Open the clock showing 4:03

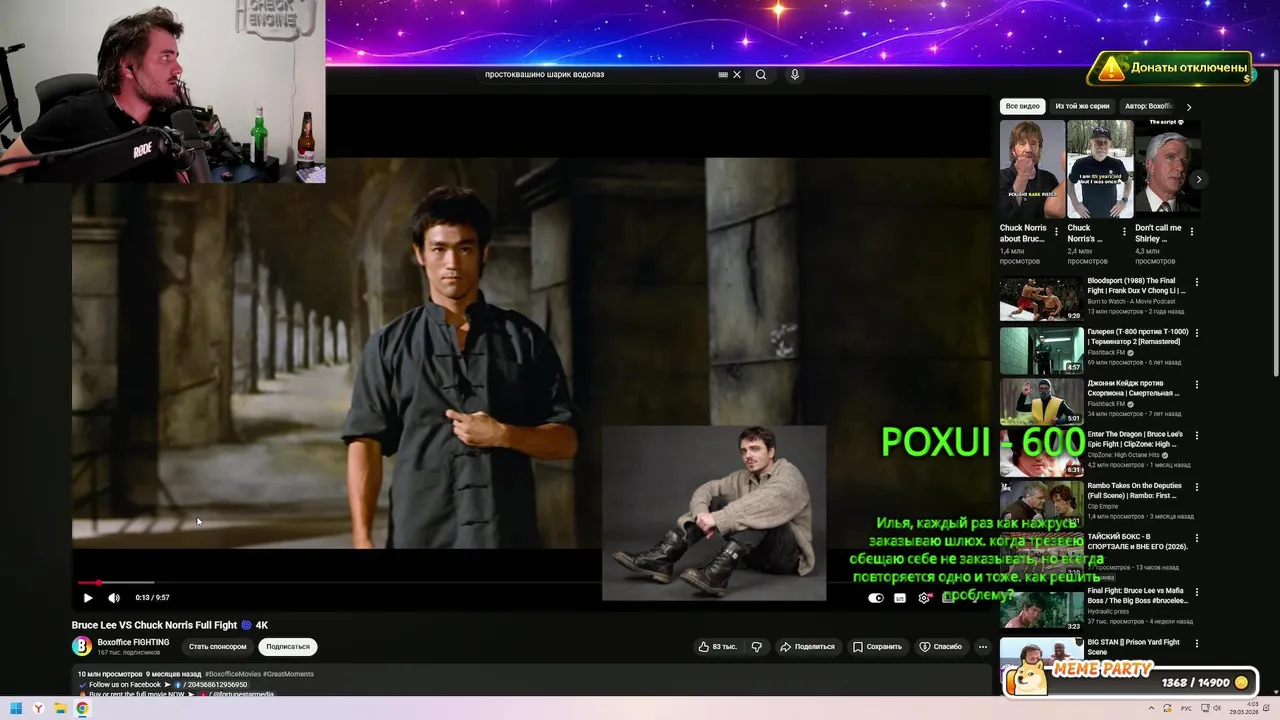(x=1245, y=709)
